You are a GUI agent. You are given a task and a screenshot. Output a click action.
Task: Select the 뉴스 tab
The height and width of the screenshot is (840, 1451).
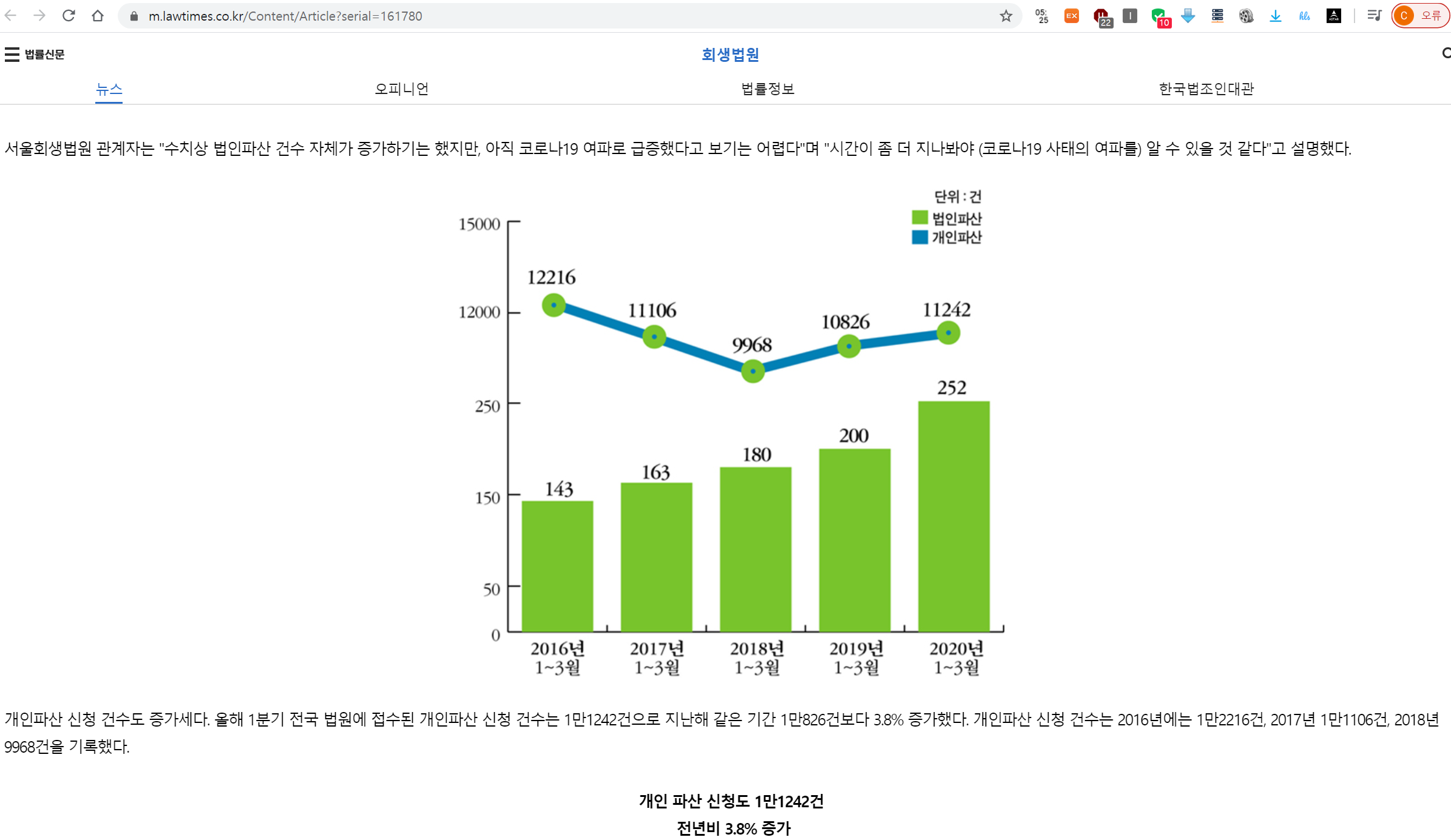[109, 89]
